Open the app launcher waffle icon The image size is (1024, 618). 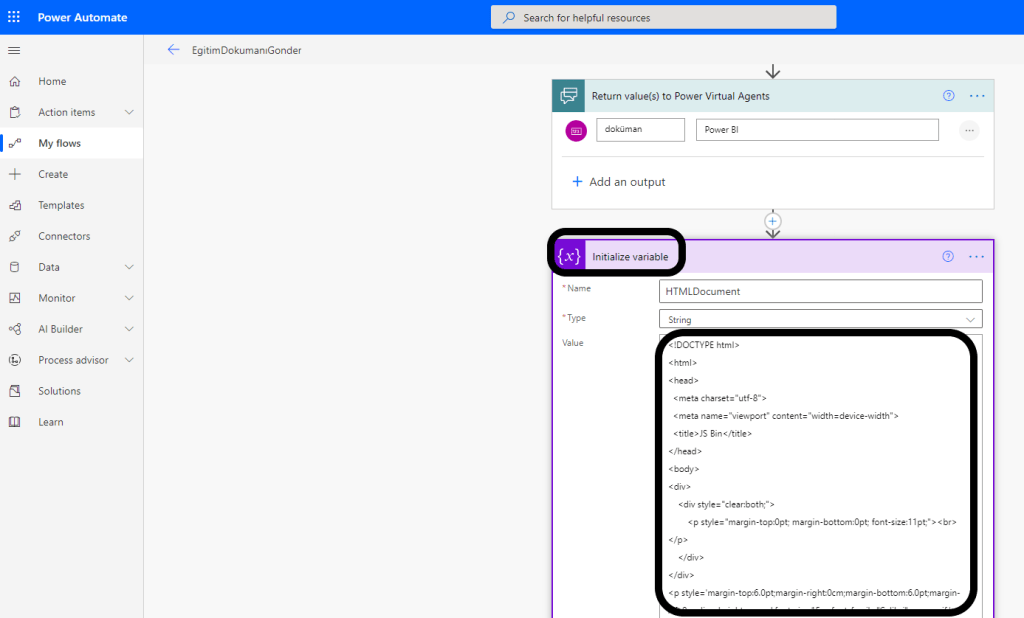(14, 17)
